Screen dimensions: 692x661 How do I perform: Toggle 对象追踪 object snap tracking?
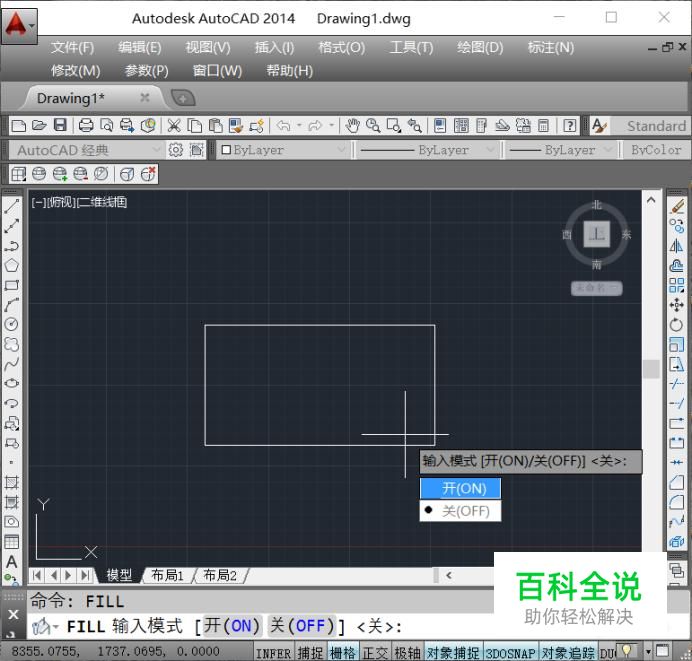pyautogui.click(x=568, y=653)
